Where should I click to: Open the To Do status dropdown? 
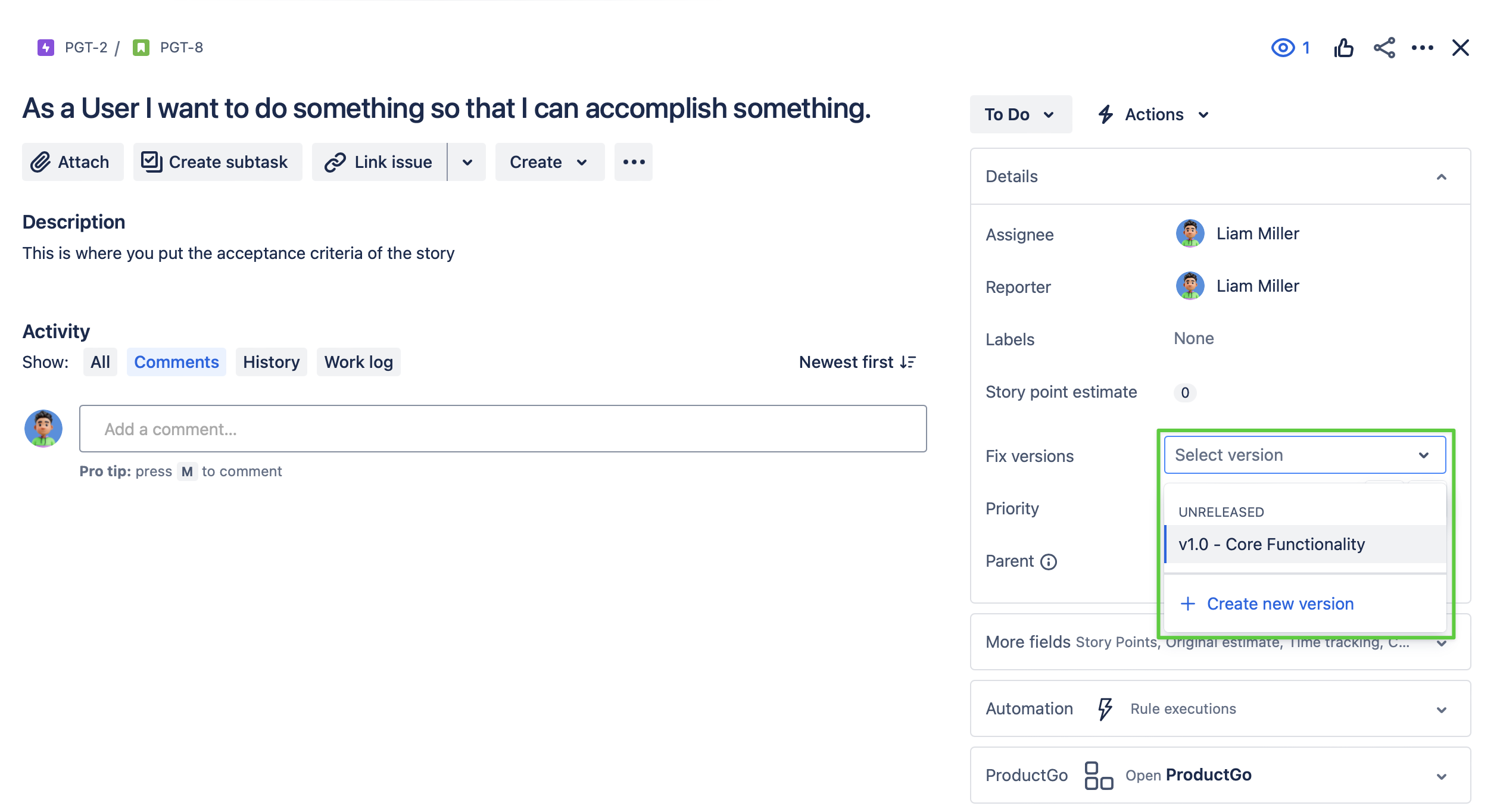pos(1020,114)
